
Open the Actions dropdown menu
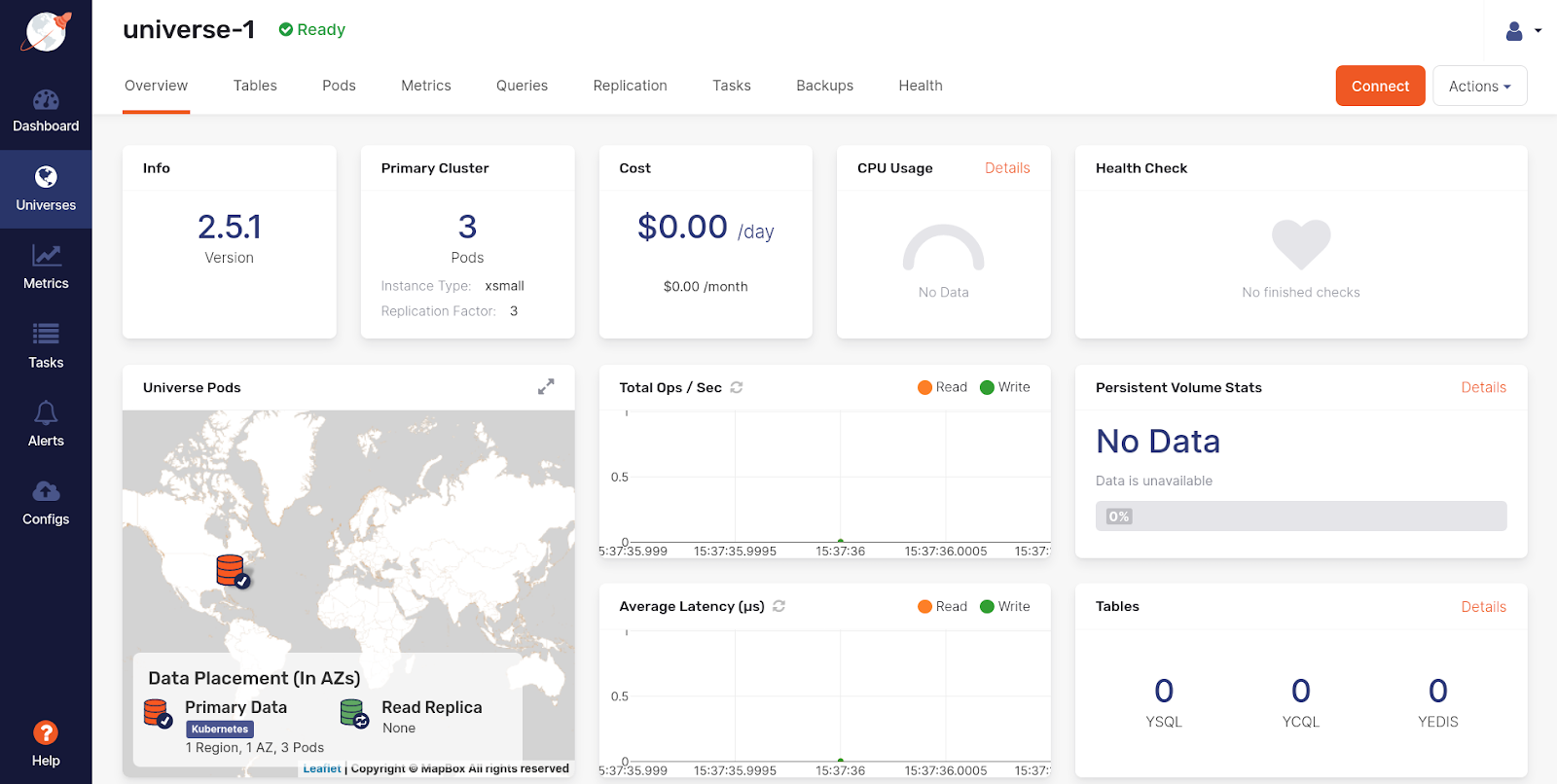1479,86
